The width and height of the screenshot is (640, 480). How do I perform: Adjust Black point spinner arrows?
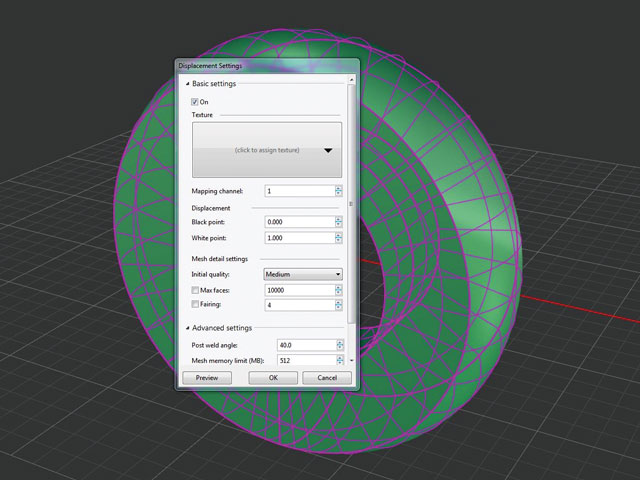[338, 222]
